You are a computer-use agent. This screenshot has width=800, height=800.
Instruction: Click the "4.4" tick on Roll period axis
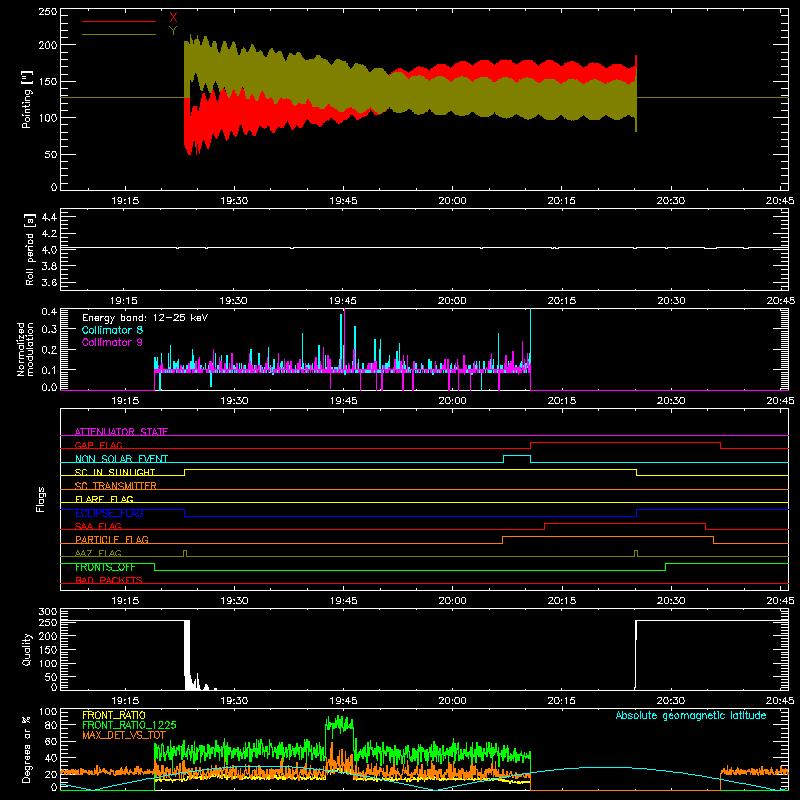(x=49, y=217)
